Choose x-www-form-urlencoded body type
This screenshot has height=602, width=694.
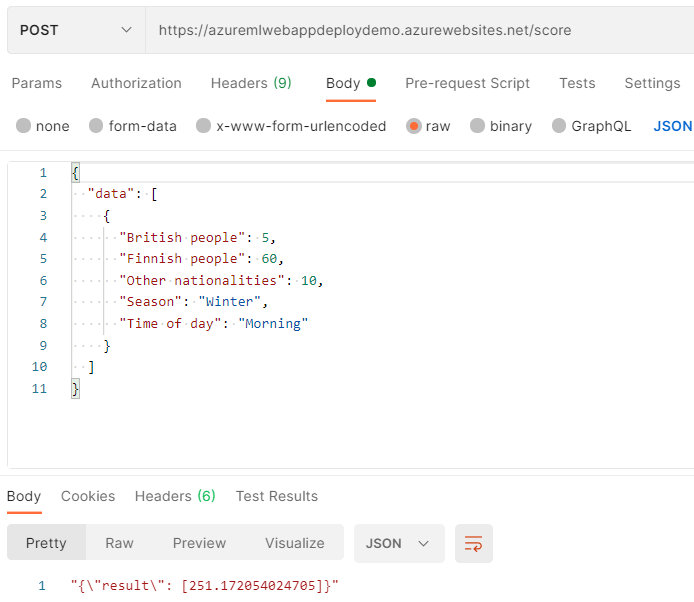click(x=204, y=126)
